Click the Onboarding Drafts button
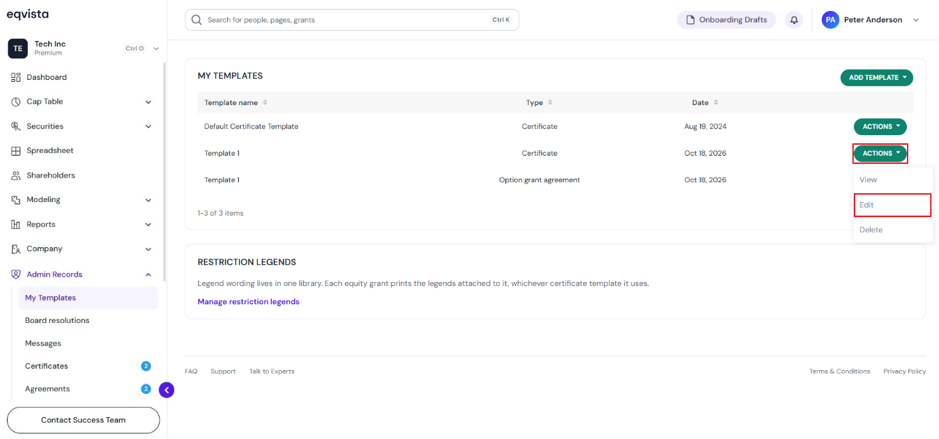 point(726,20)
